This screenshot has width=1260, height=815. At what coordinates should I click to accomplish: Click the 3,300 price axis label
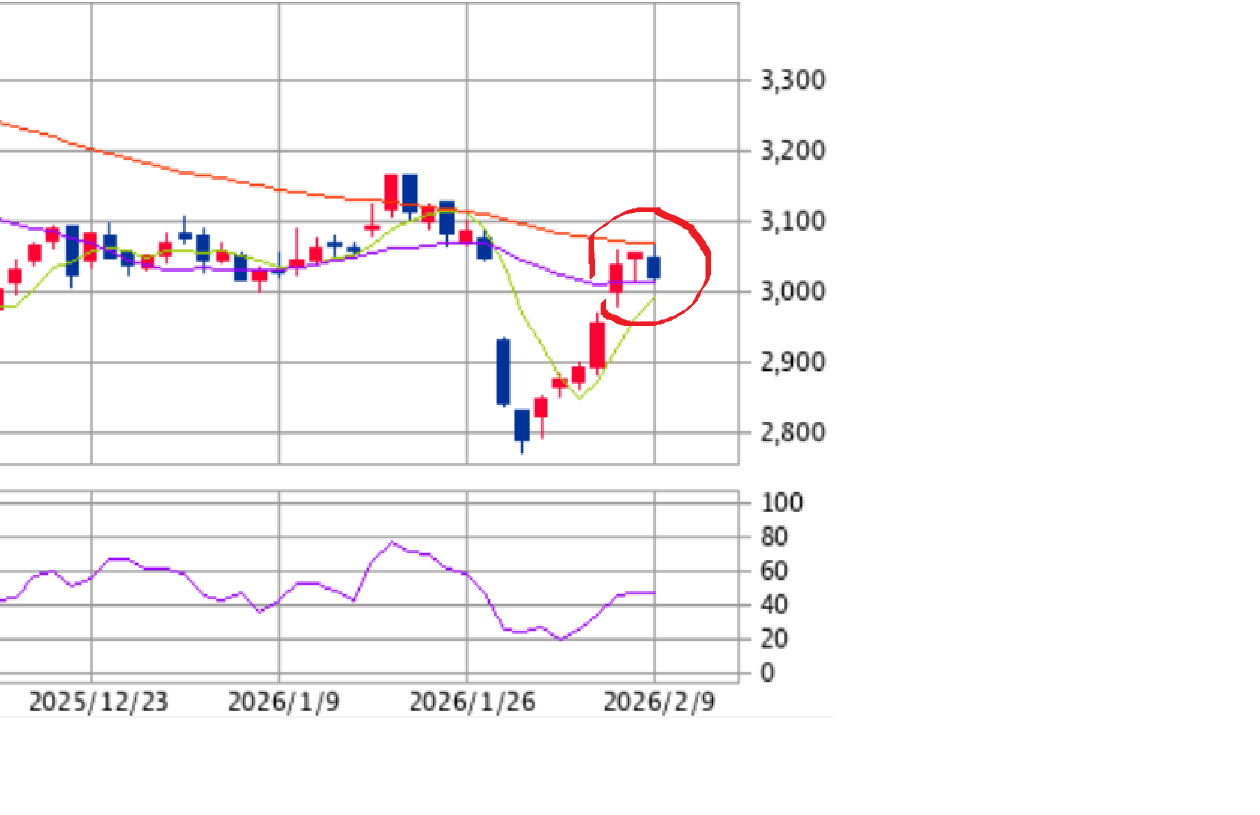792,80
